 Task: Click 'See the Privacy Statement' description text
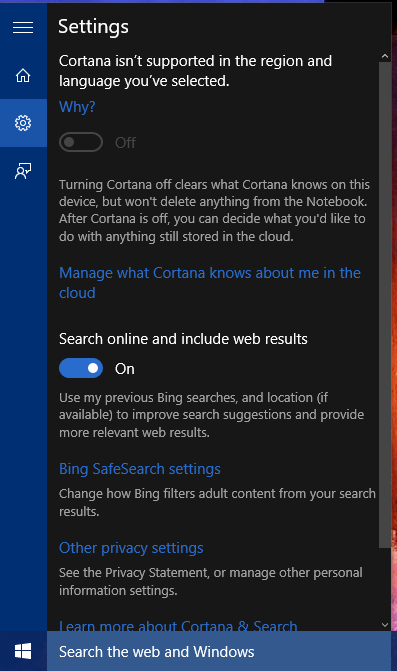click(x=210, y=582)
